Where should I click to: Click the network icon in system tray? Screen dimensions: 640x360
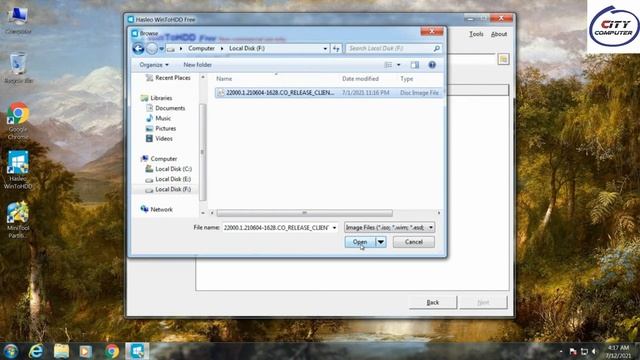584,351
